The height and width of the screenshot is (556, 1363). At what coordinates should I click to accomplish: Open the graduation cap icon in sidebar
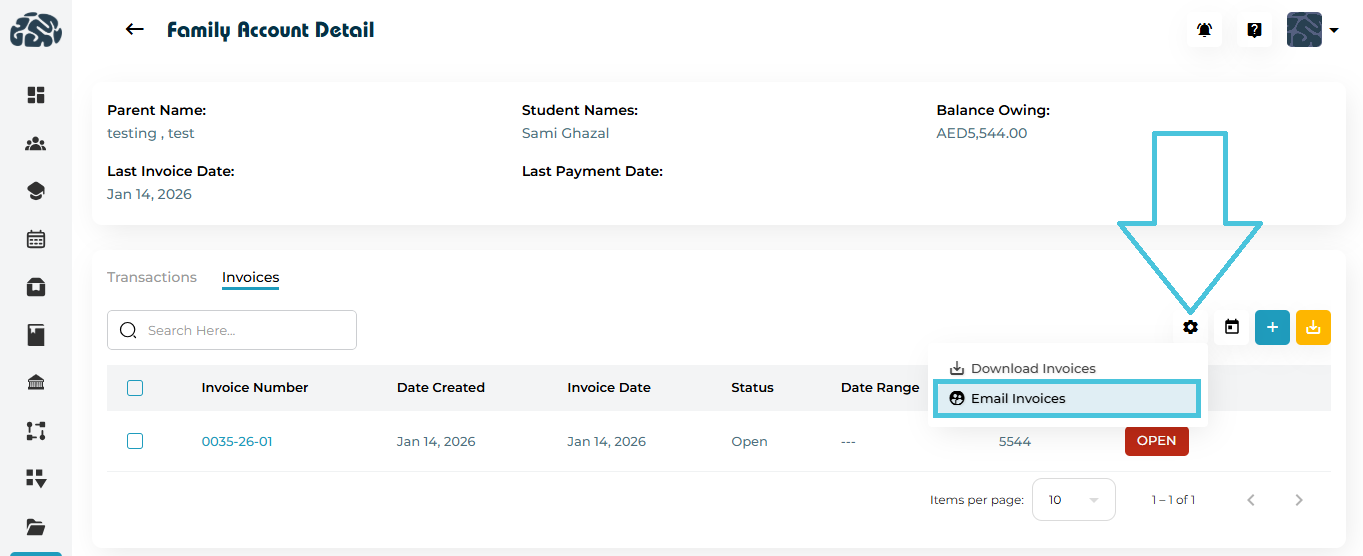pos(36,191)
